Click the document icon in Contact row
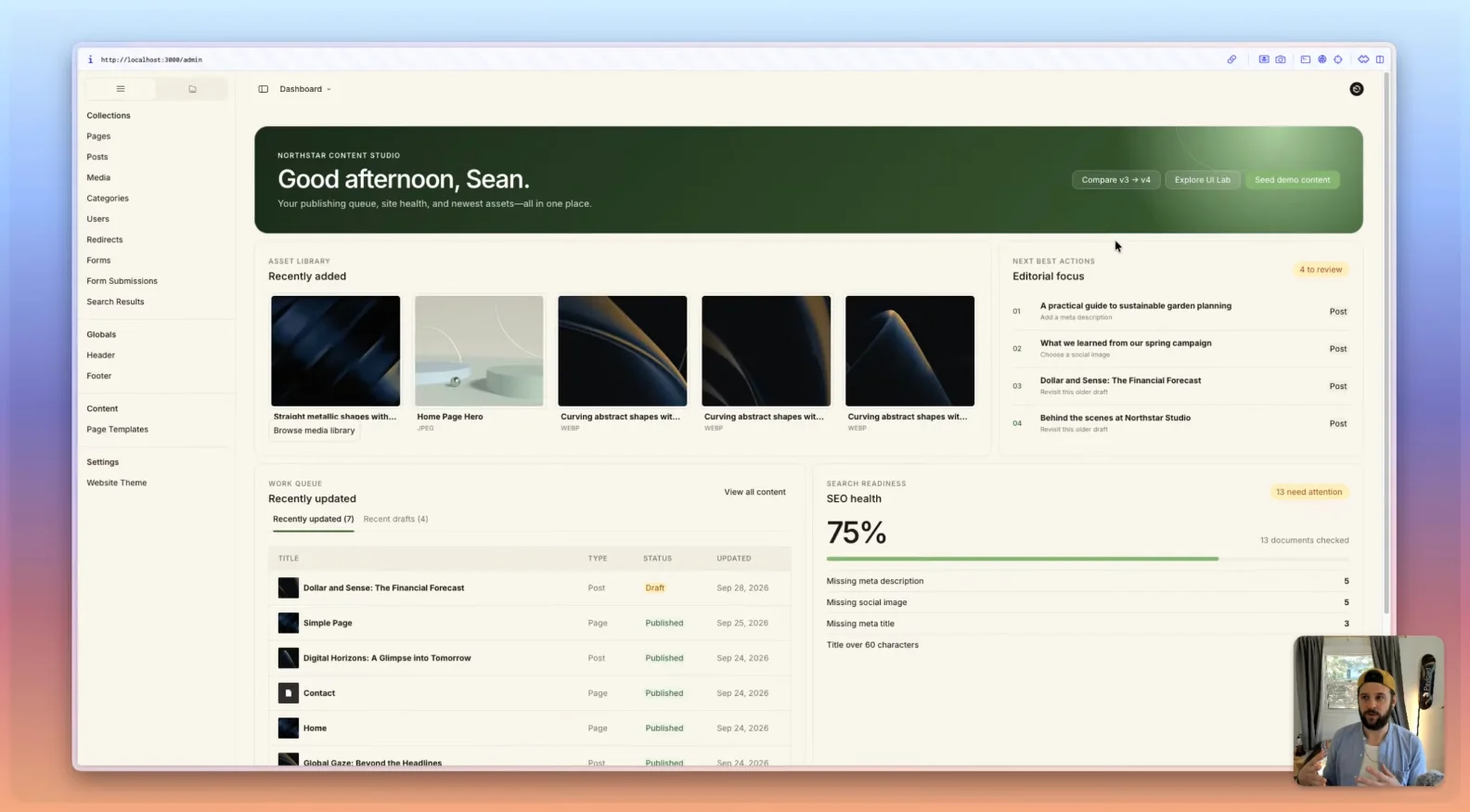 pos(289,693)
